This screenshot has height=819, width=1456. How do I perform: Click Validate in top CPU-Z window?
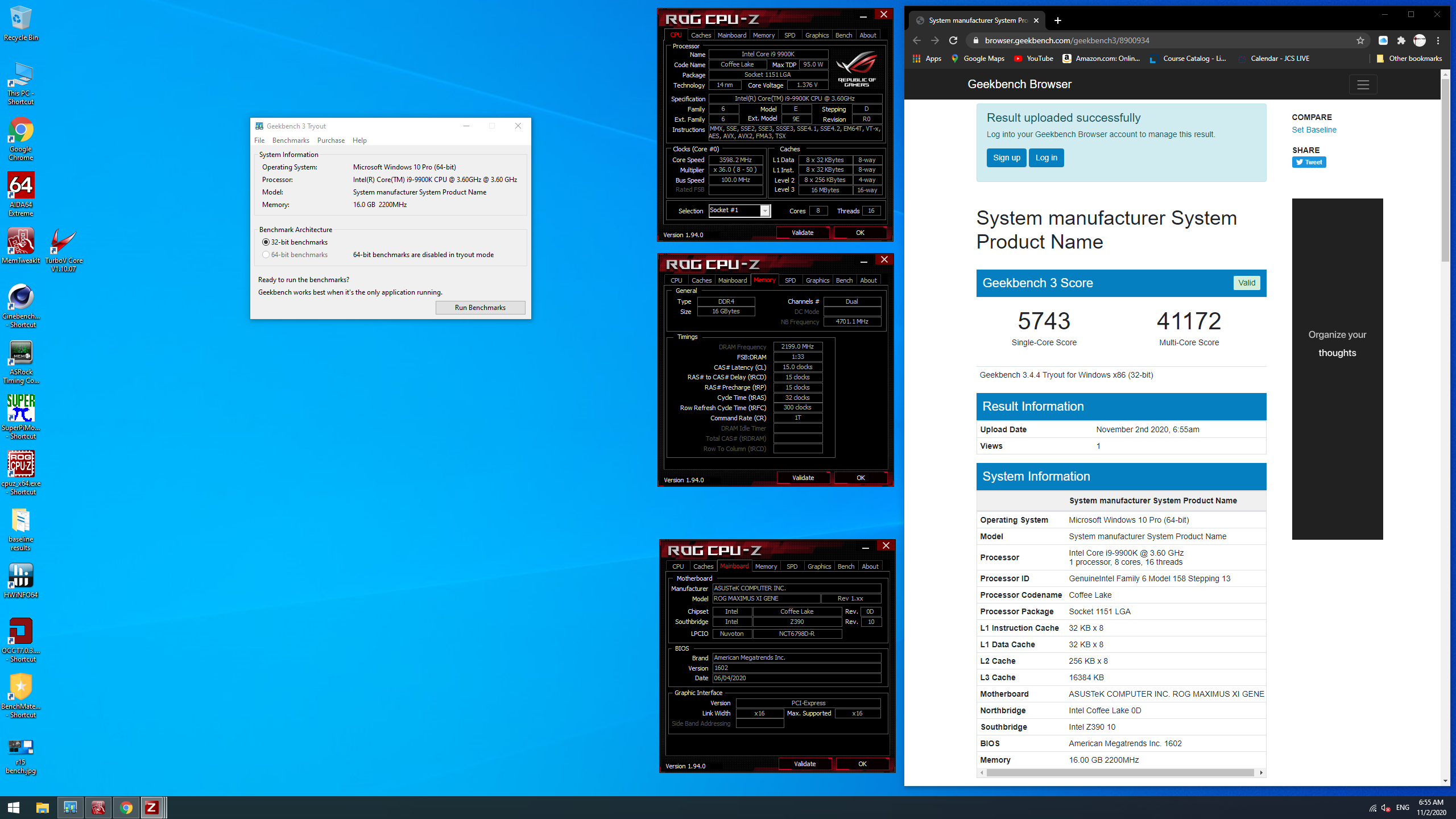tap(803, 233)
